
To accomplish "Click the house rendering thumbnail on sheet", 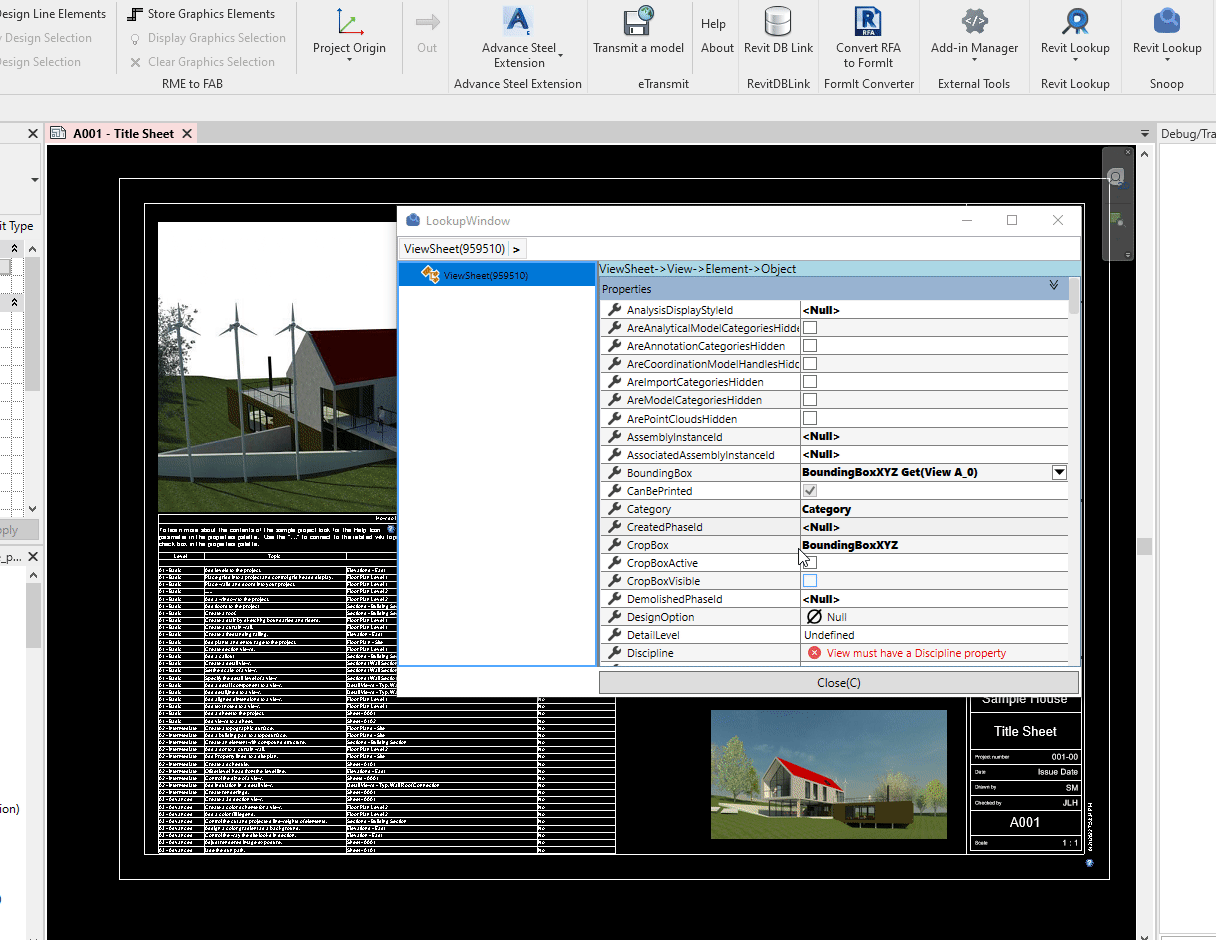I will pos(828,774).
